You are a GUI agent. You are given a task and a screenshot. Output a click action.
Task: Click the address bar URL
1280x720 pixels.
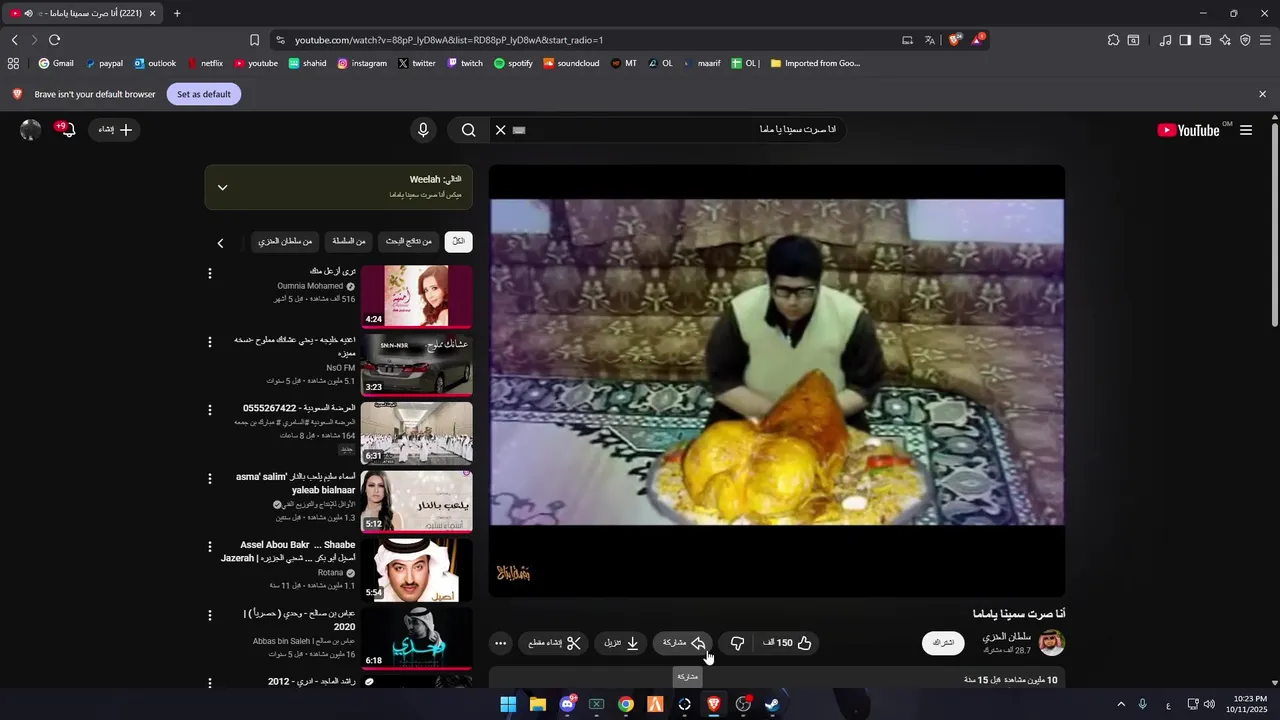coord(449,40)
